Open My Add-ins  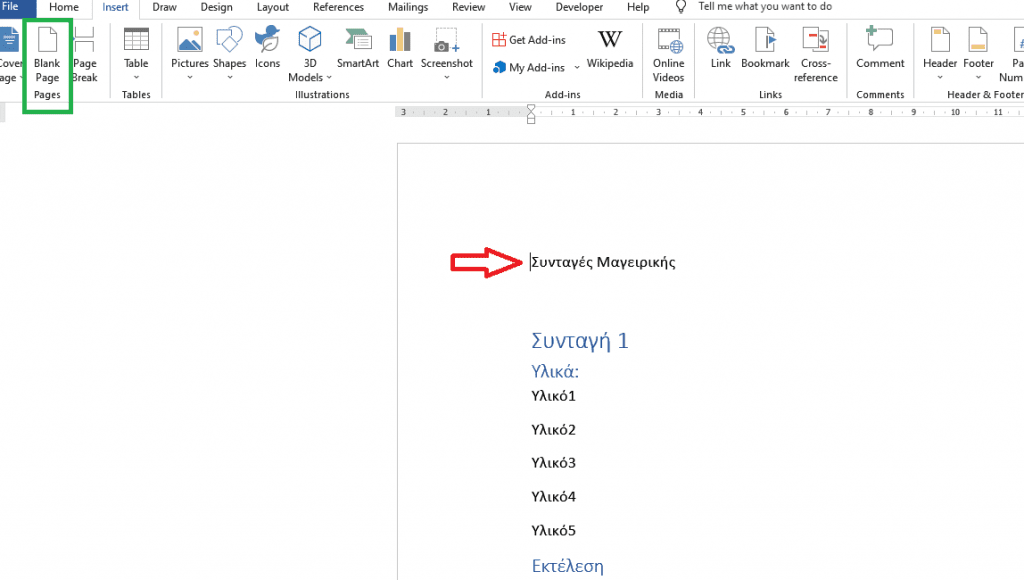pyautogui.click(x=527, y=67)
